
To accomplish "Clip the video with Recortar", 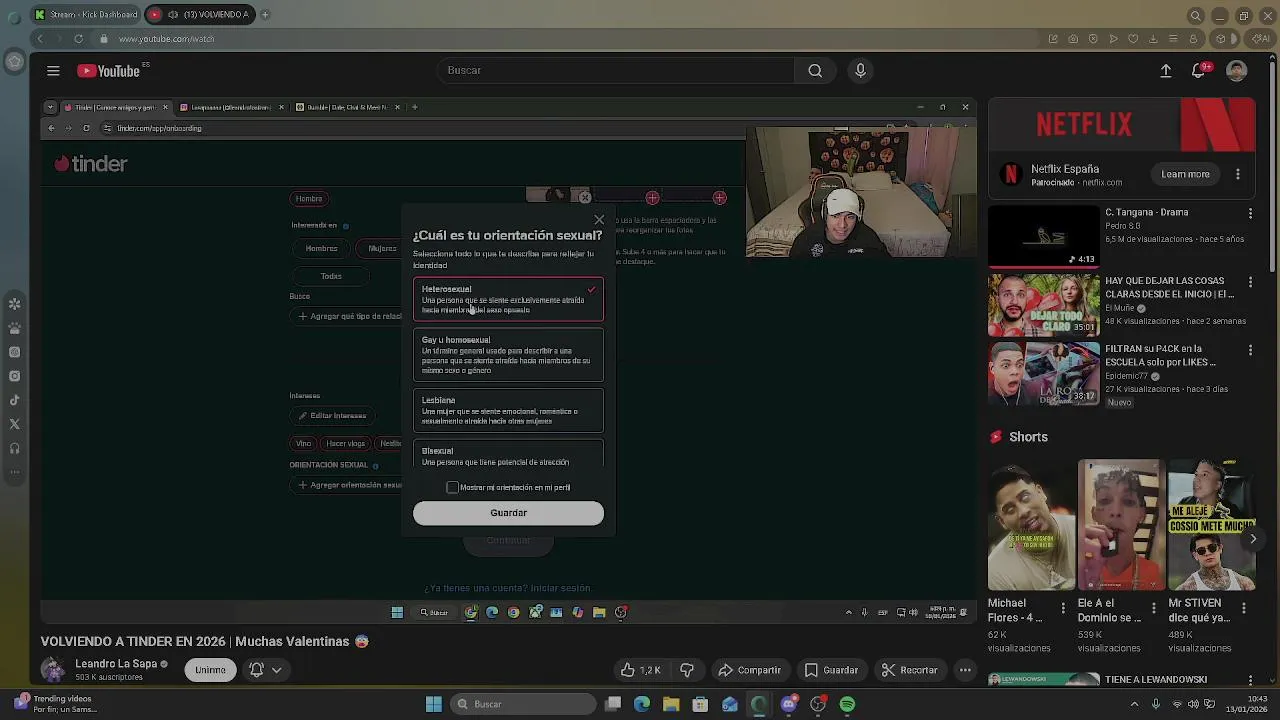I will tap(909, 670).
